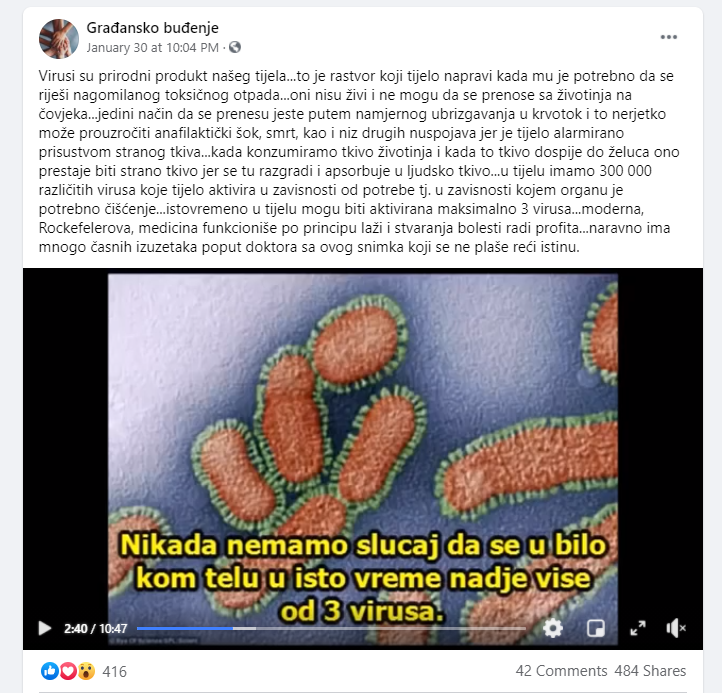Open the Građansko buđenje page name link

(x=152, y=28)
